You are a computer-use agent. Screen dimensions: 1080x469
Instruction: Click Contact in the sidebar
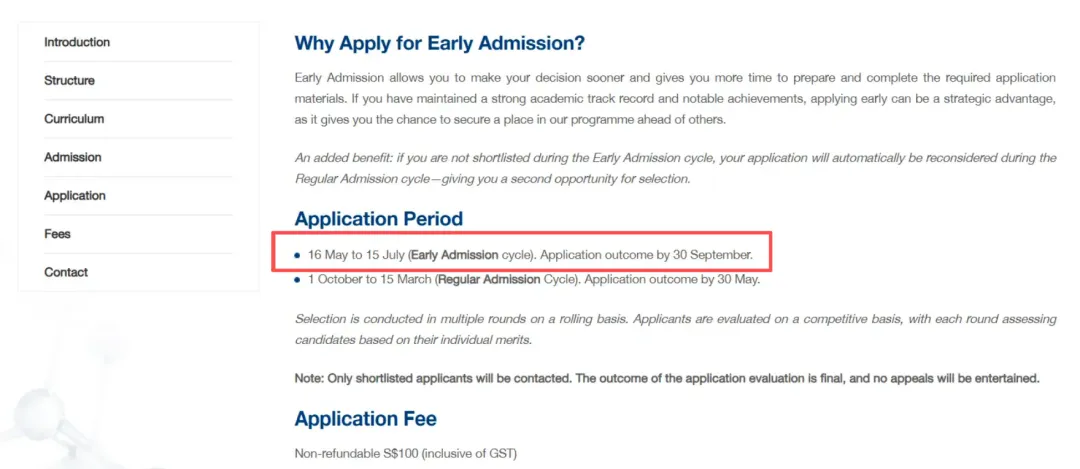click(x=66, y=272)
